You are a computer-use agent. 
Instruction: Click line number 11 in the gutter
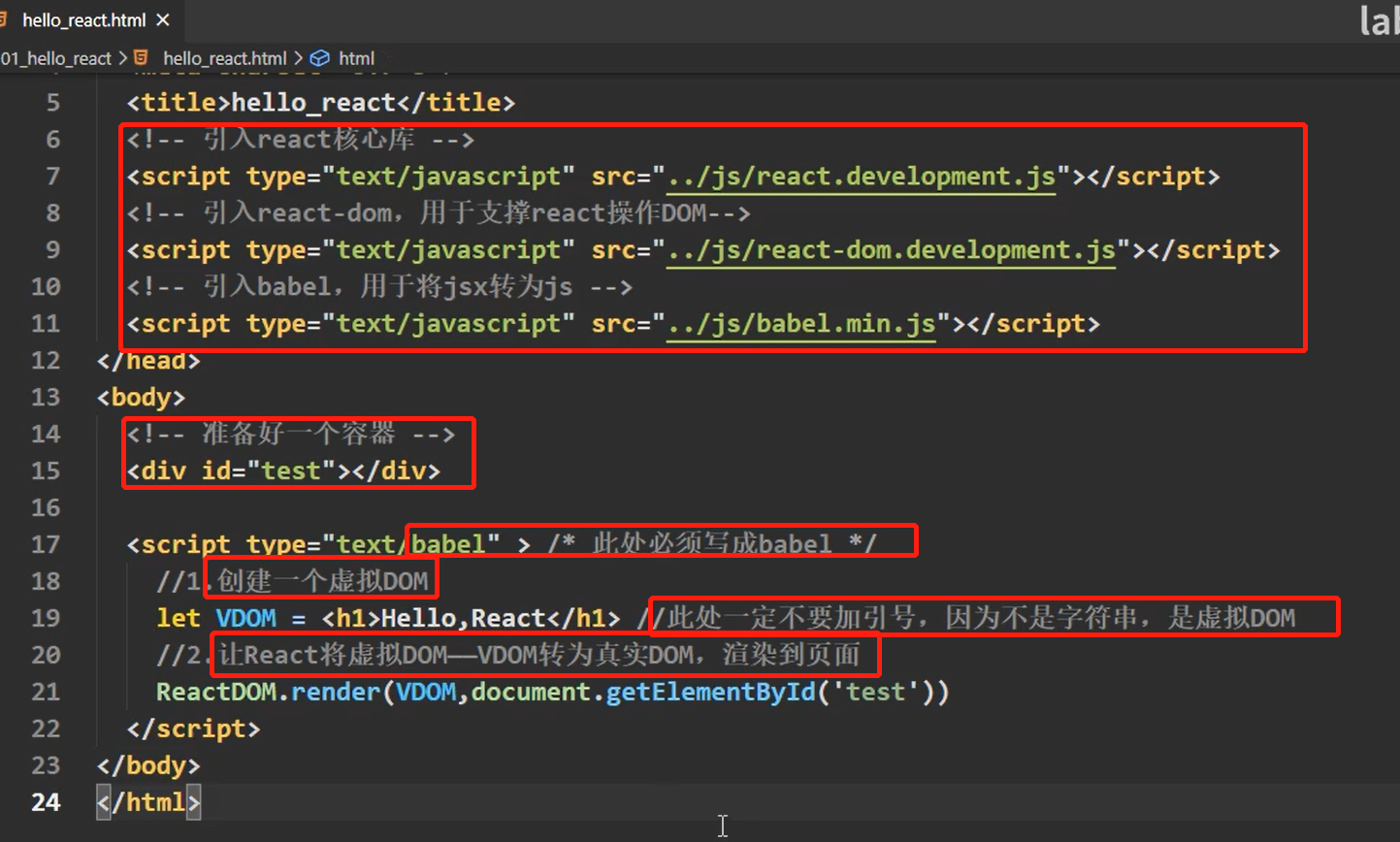pyautogui.click(x=46, y=324)
